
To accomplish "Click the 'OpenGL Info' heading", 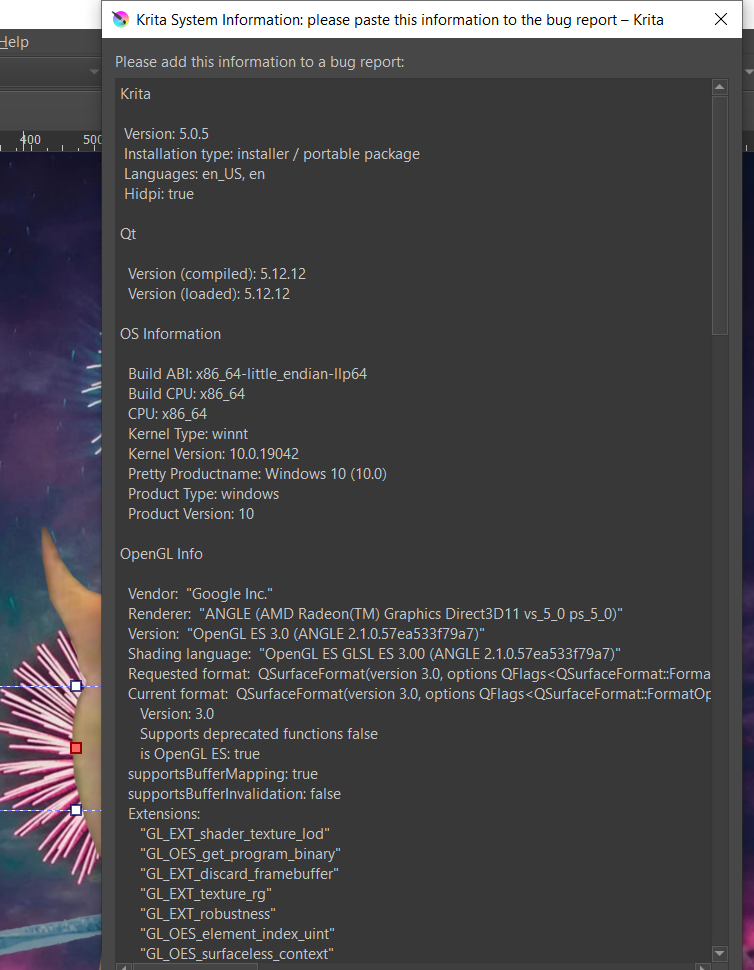I will (x=161, y=554).
